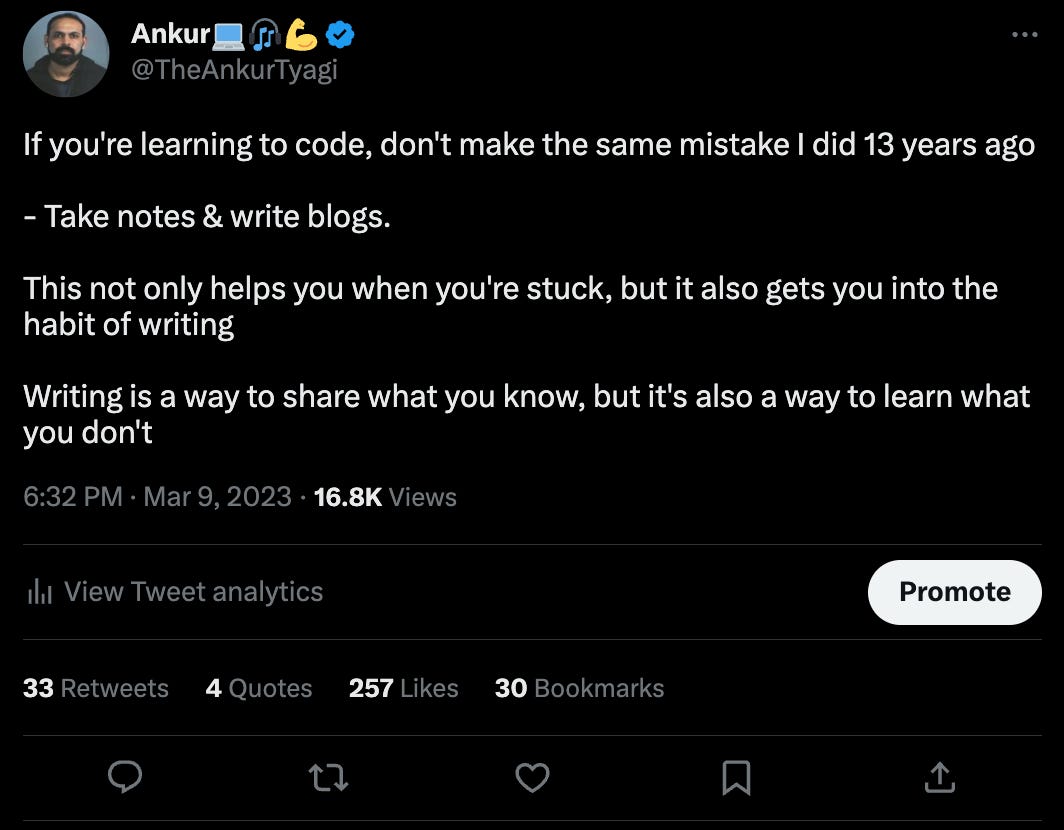Viewport: 1064px width, 830px height.
Task: Click the Promote button
Action: 954,591
